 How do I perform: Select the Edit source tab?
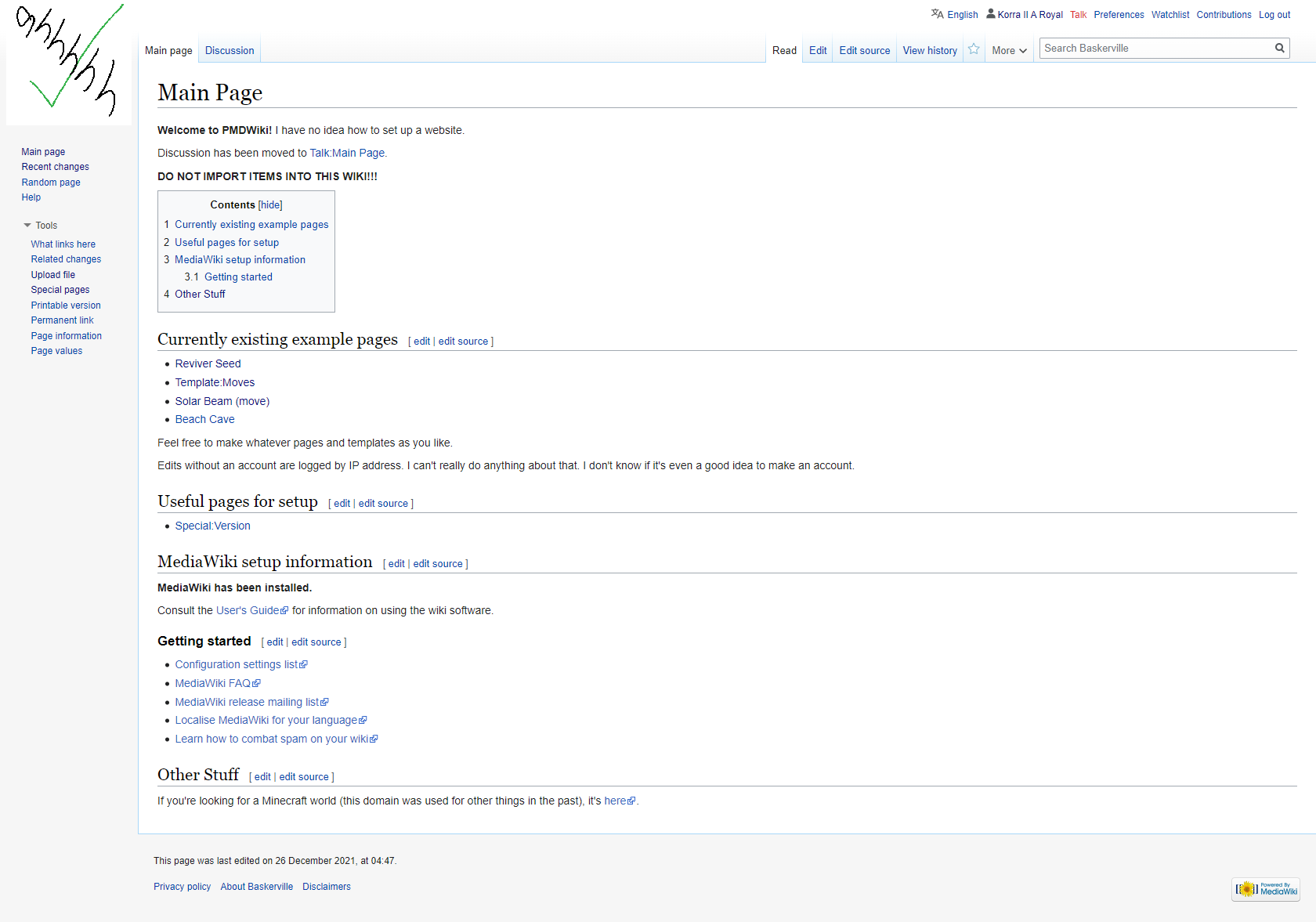(x=864, y=51)
